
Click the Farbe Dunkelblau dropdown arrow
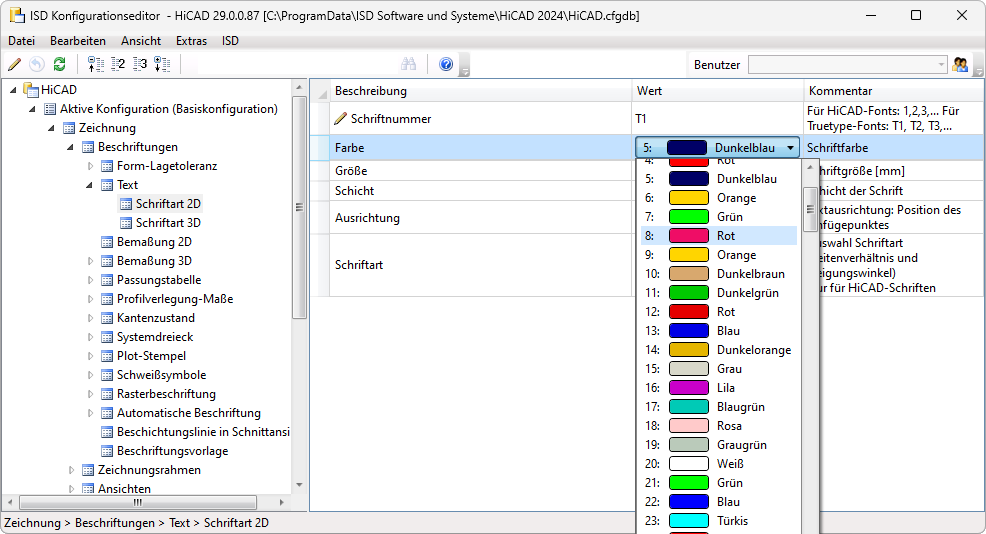coord(790,148)
